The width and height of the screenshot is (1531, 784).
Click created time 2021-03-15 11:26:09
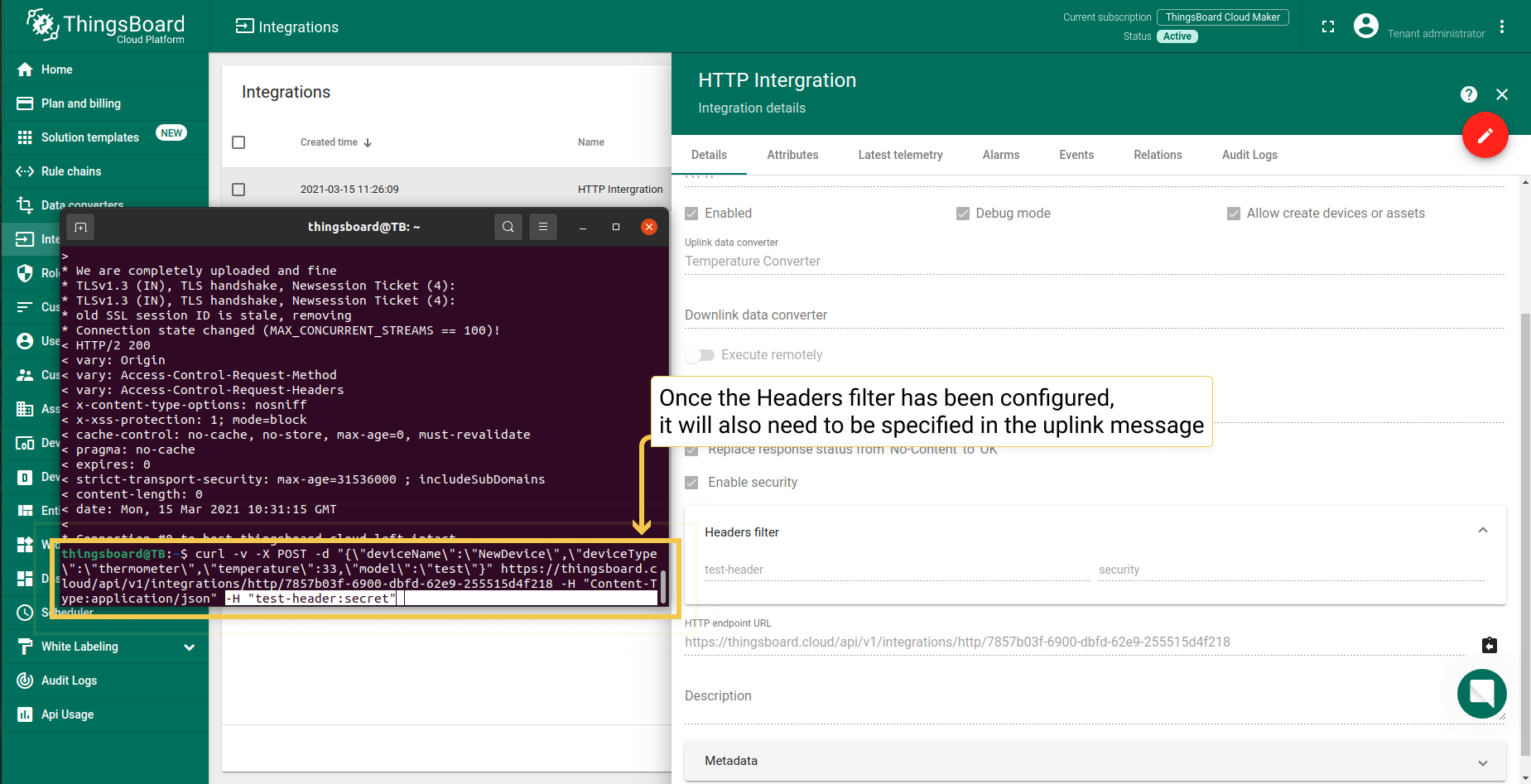point(349,190)
